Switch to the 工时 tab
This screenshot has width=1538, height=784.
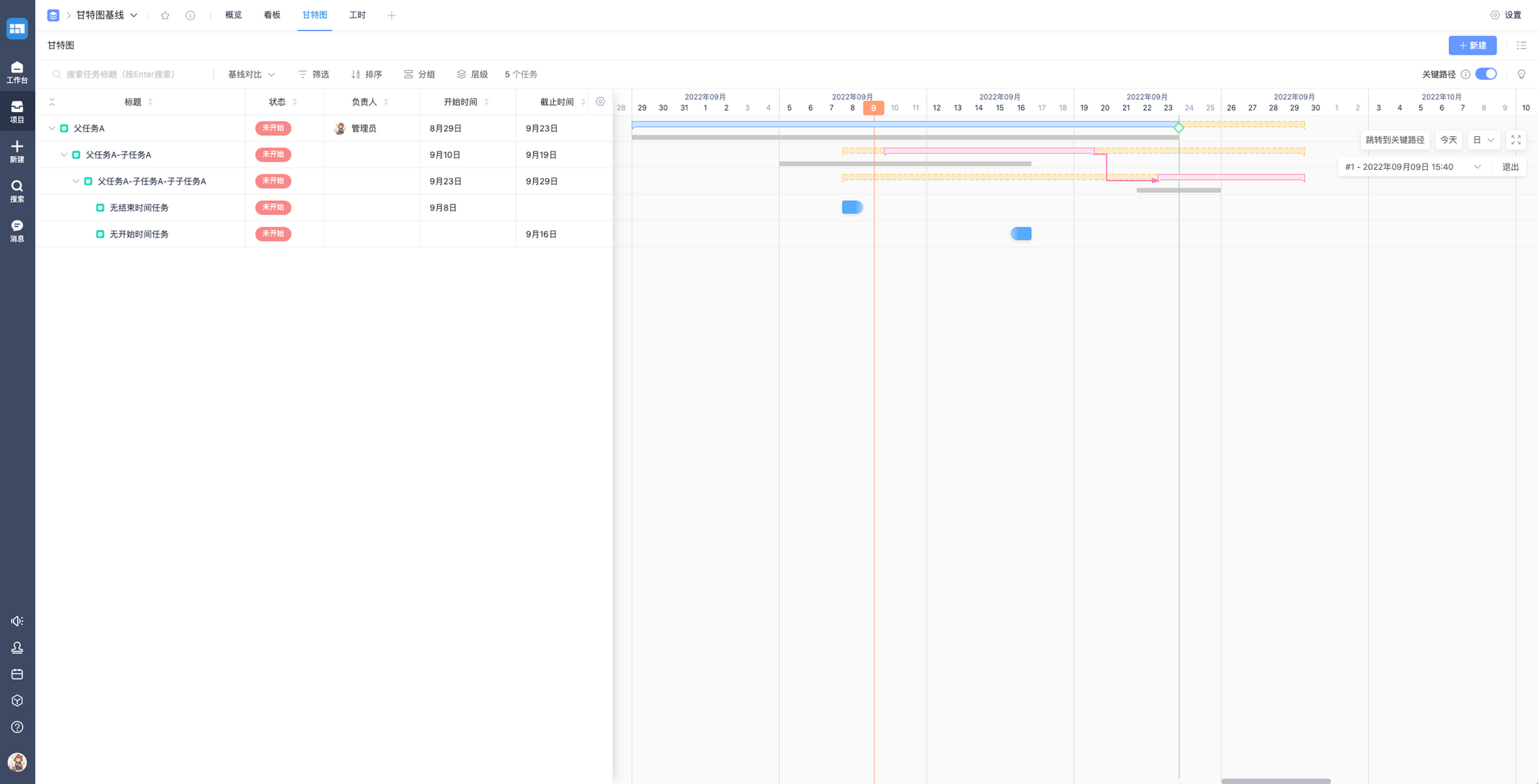tap(358, 15)
